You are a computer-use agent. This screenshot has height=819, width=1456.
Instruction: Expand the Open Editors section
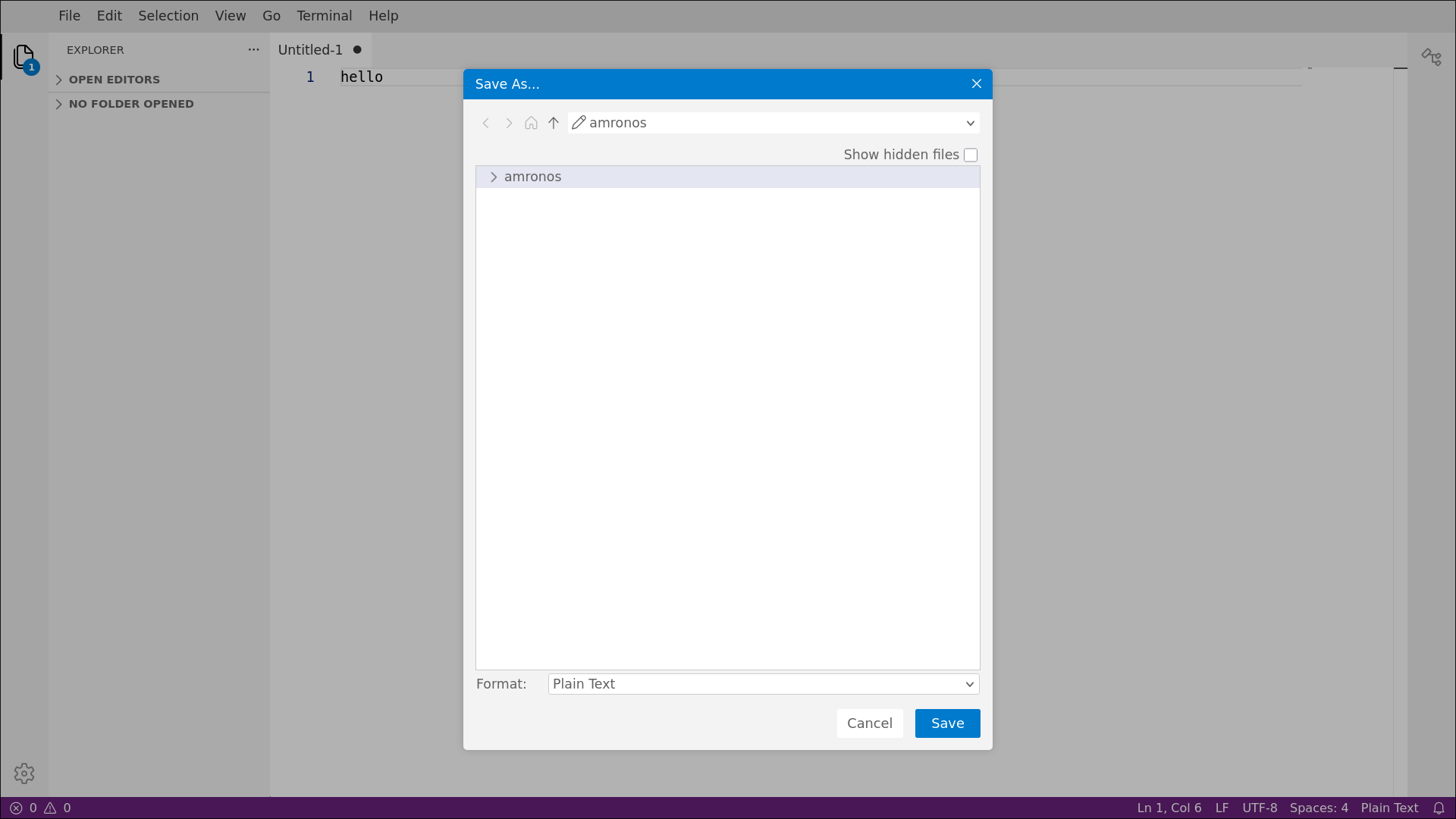tap(114, 80)
